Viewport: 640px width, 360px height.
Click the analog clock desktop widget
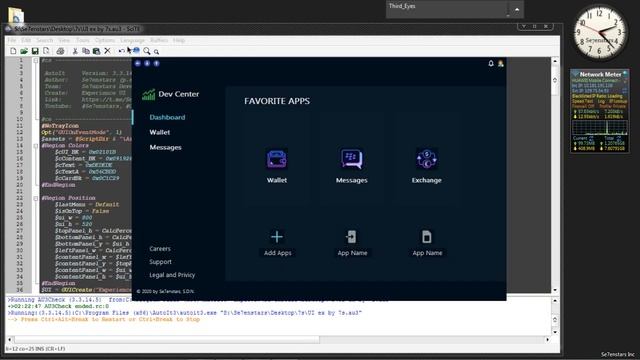click(599, 33)
